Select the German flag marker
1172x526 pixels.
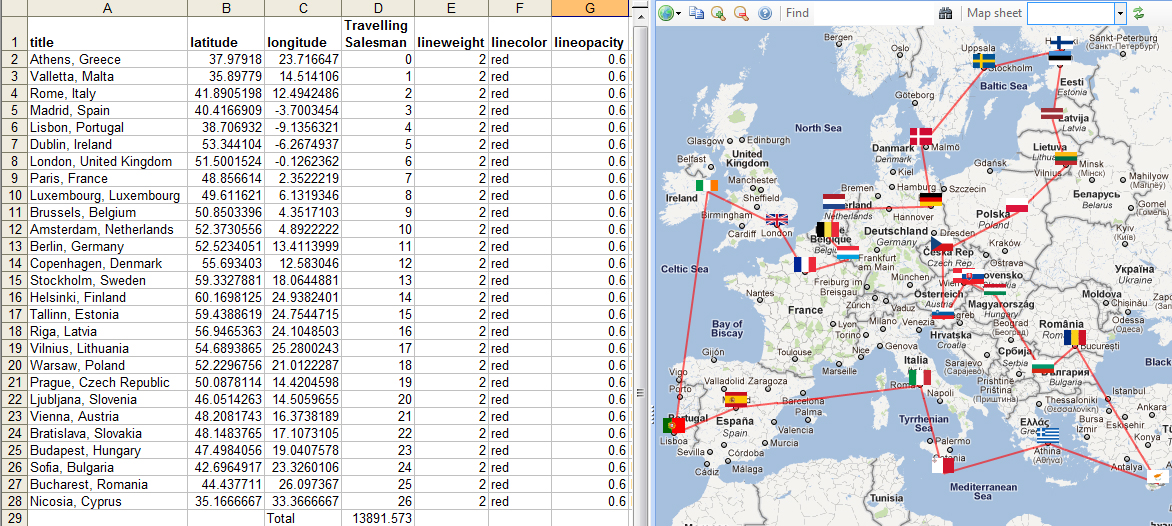[x=931, y=199]
